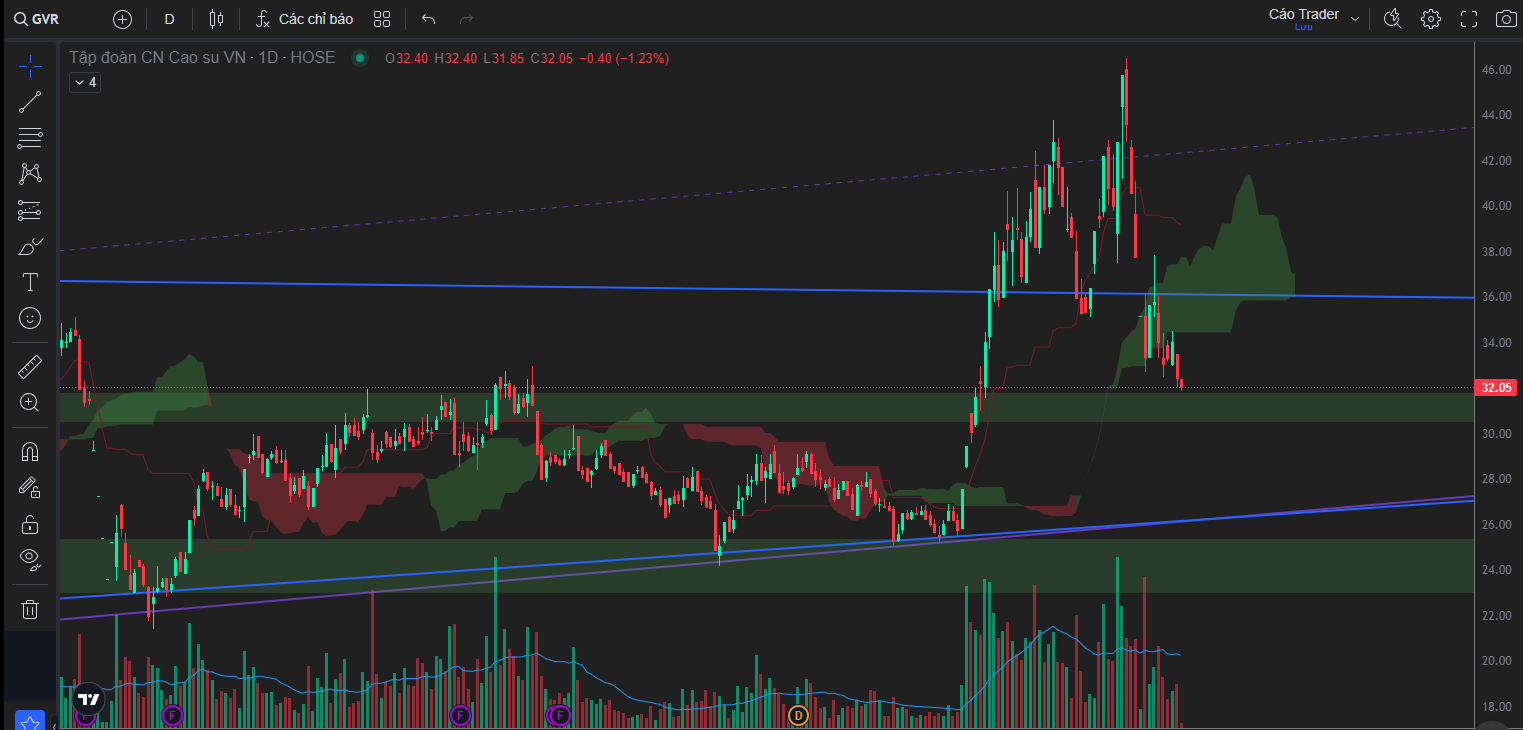
Task: Open the D time interval menu
Action: [x=169, y=19]
